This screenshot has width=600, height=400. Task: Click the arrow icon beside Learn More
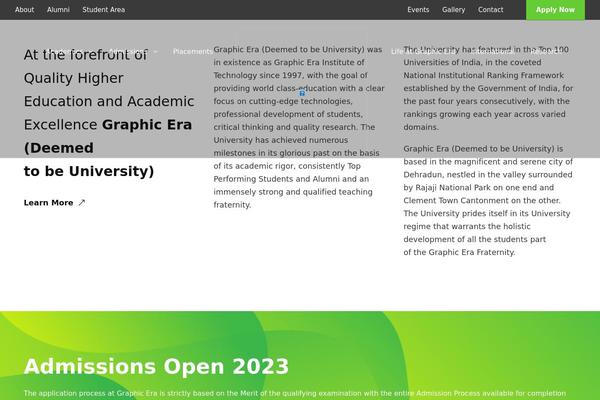(x=82, y=203)
